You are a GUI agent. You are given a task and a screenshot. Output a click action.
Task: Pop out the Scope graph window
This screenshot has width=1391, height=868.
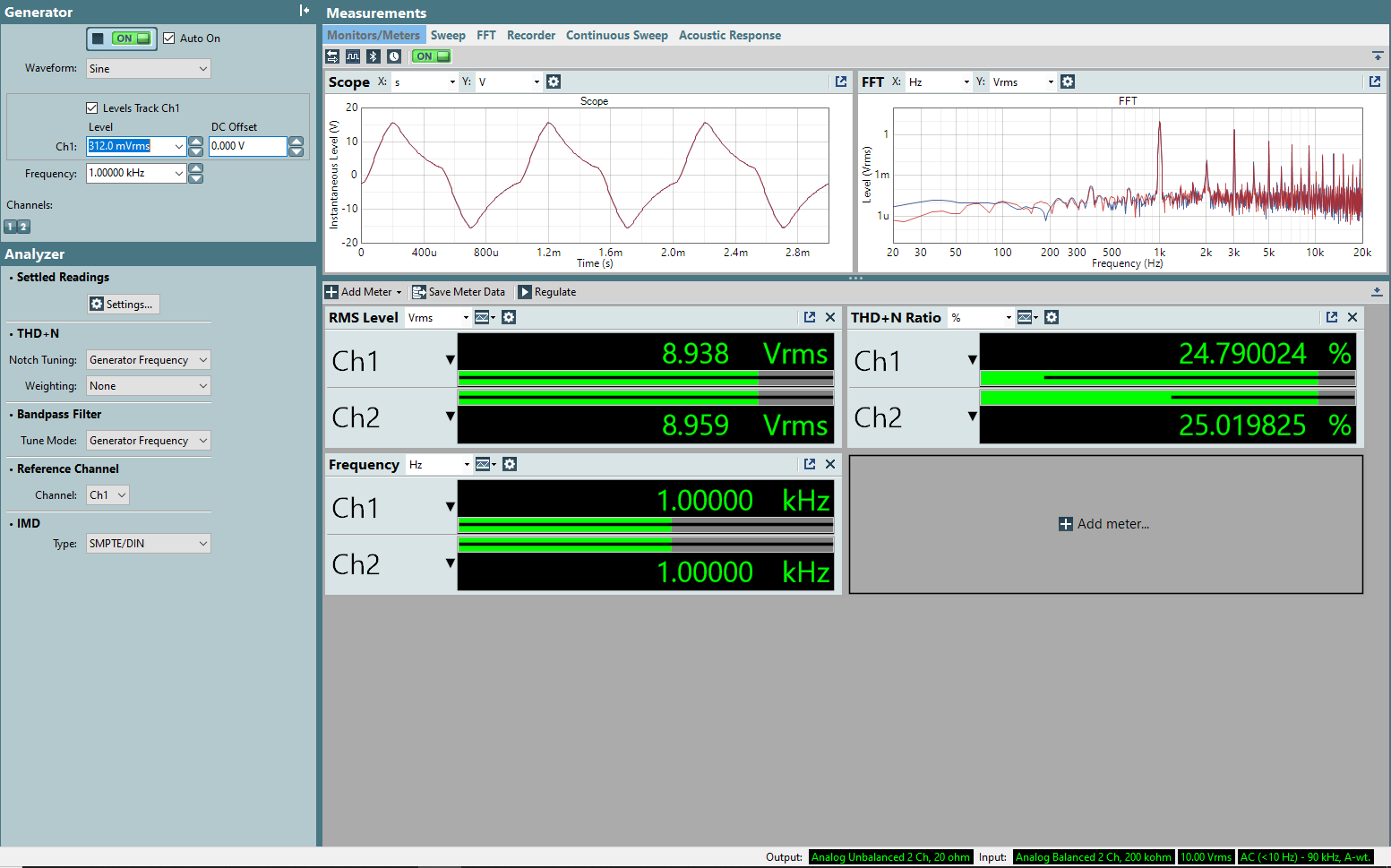[x=840, y=82]
